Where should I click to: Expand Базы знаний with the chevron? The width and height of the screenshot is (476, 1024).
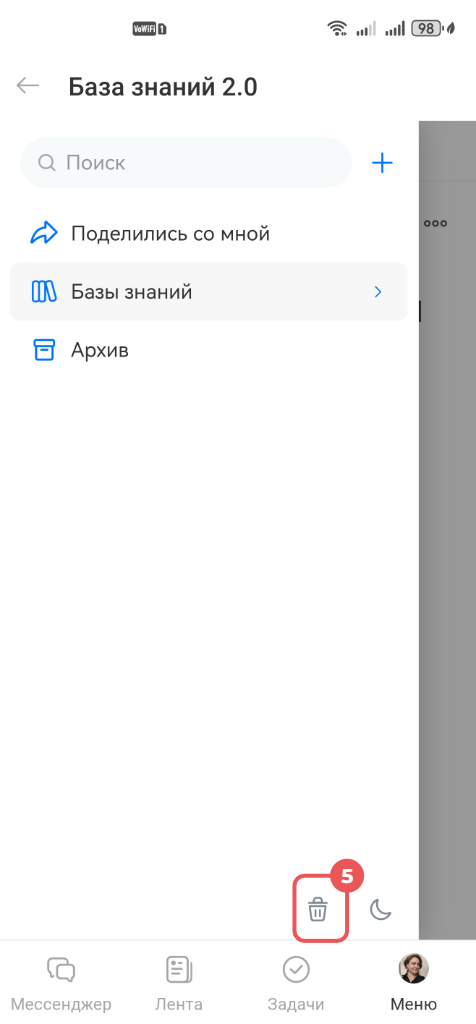377,292
